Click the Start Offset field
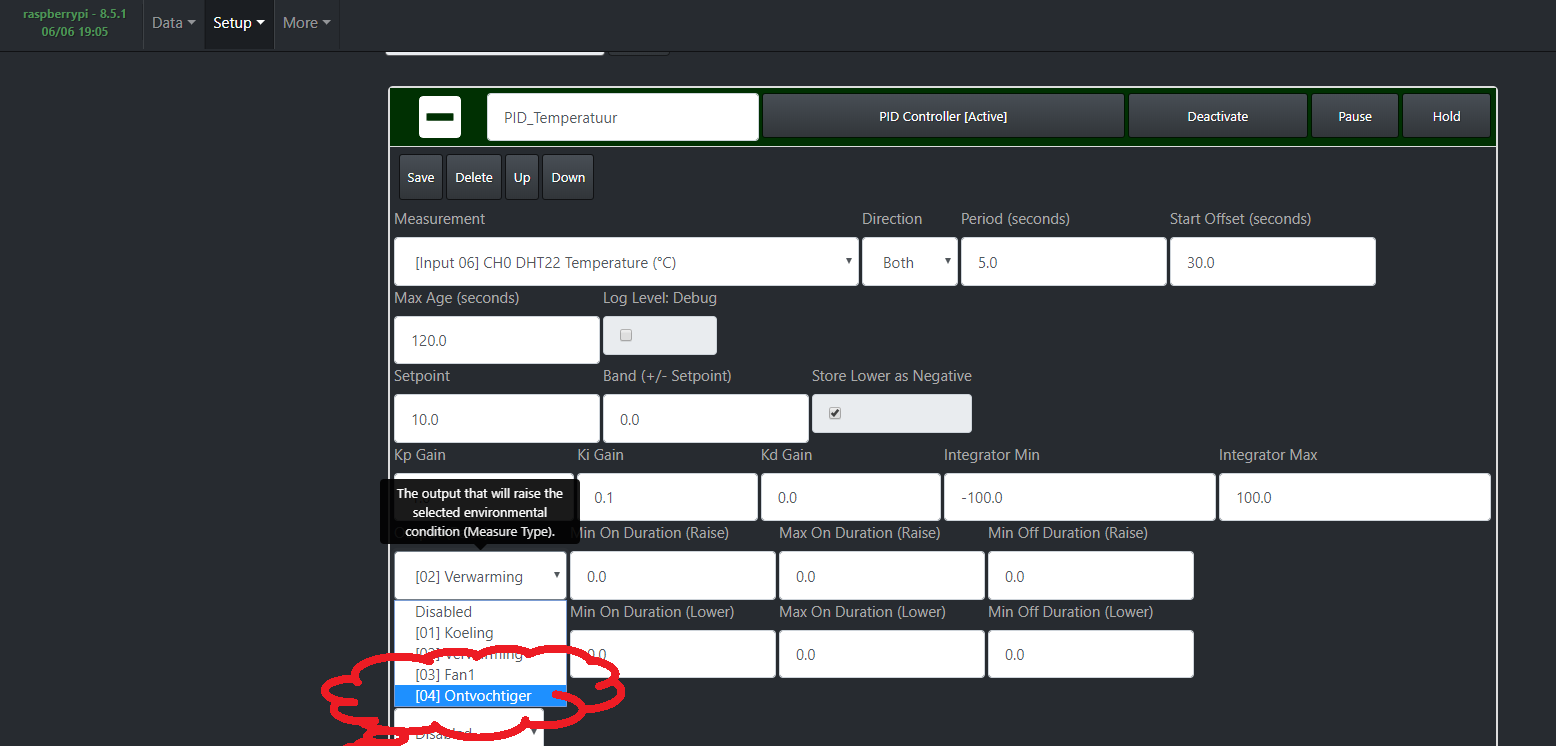The image size is (1556, 746). coord(1272,262)
